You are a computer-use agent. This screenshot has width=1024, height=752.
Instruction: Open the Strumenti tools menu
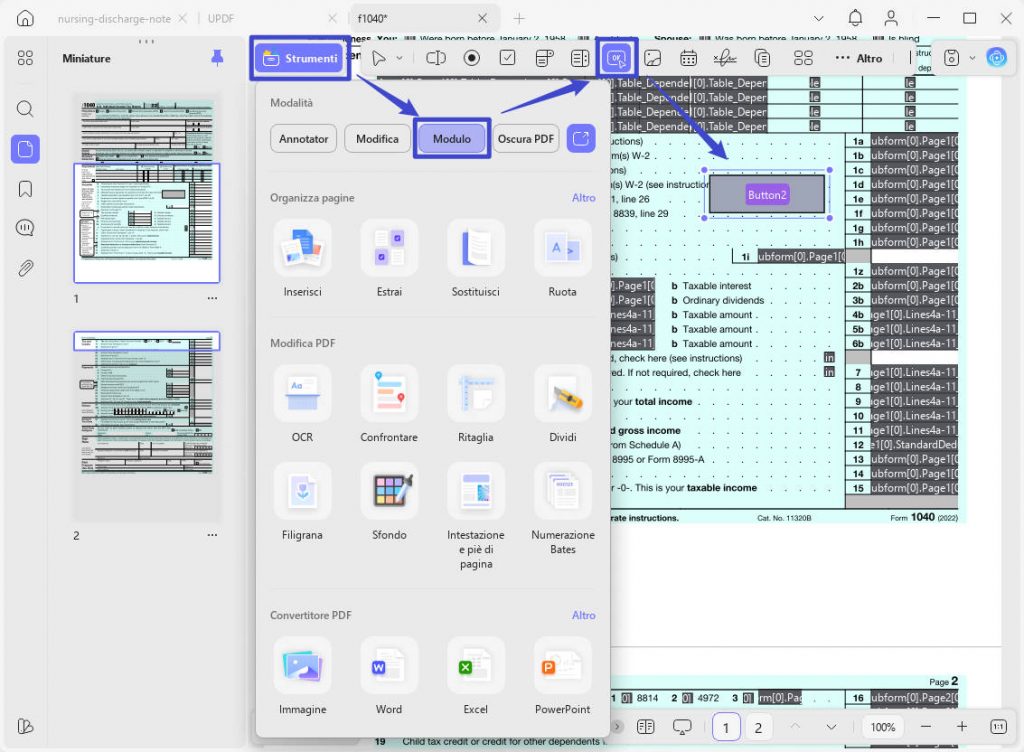300,58
